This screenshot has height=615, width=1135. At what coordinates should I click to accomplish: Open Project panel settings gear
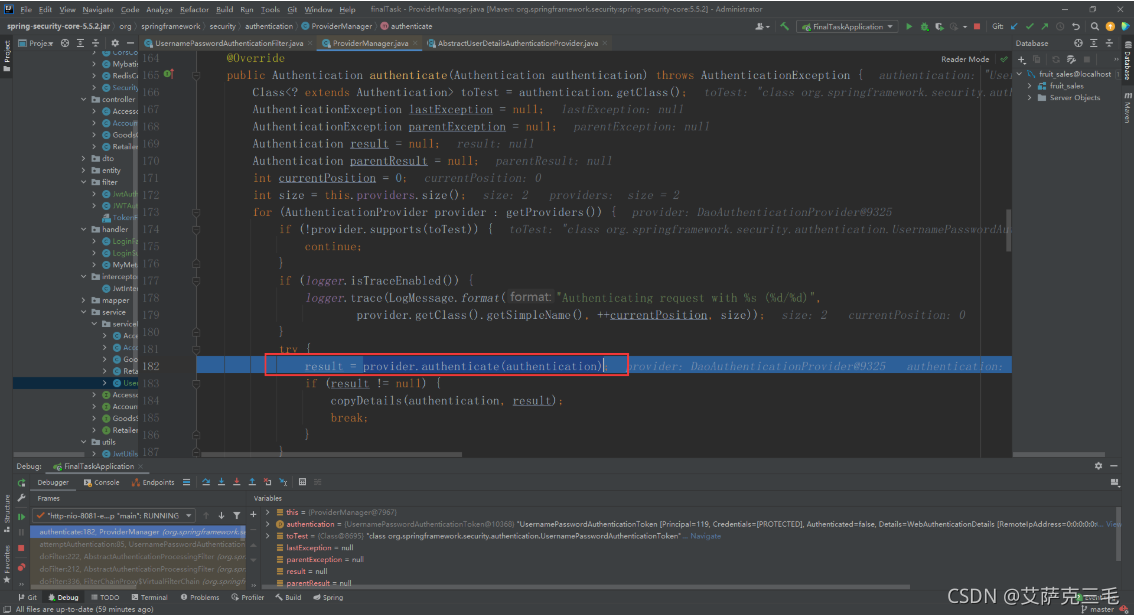[x=114, y=43]
